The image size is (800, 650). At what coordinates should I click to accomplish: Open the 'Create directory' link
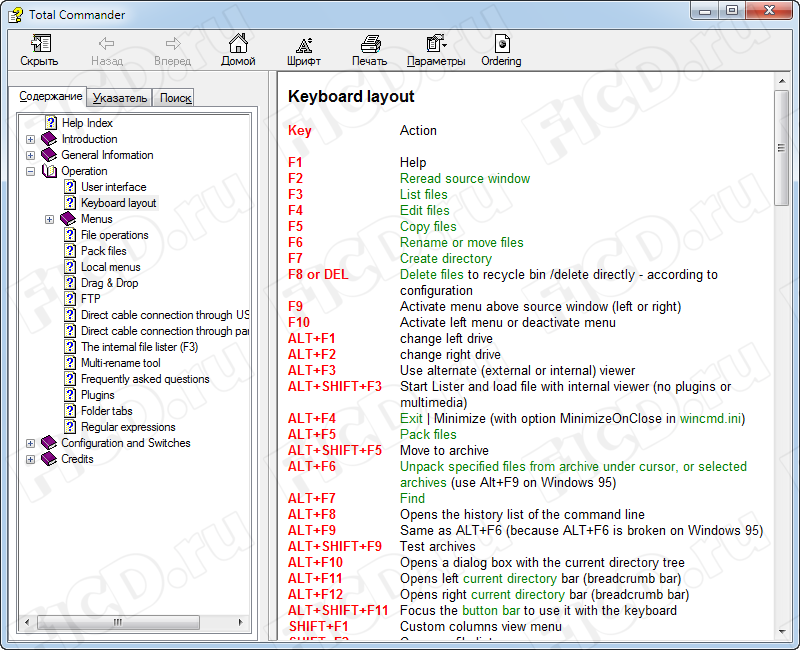coord(446,259)
